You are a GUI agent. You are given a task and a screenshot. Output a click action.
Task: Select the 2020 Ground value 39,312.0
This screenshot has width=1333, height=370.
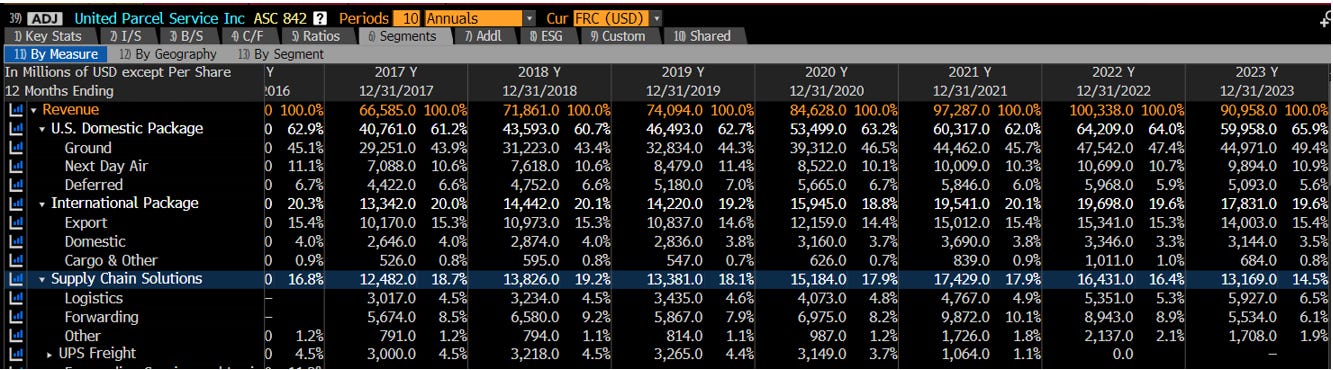(819, 148)
